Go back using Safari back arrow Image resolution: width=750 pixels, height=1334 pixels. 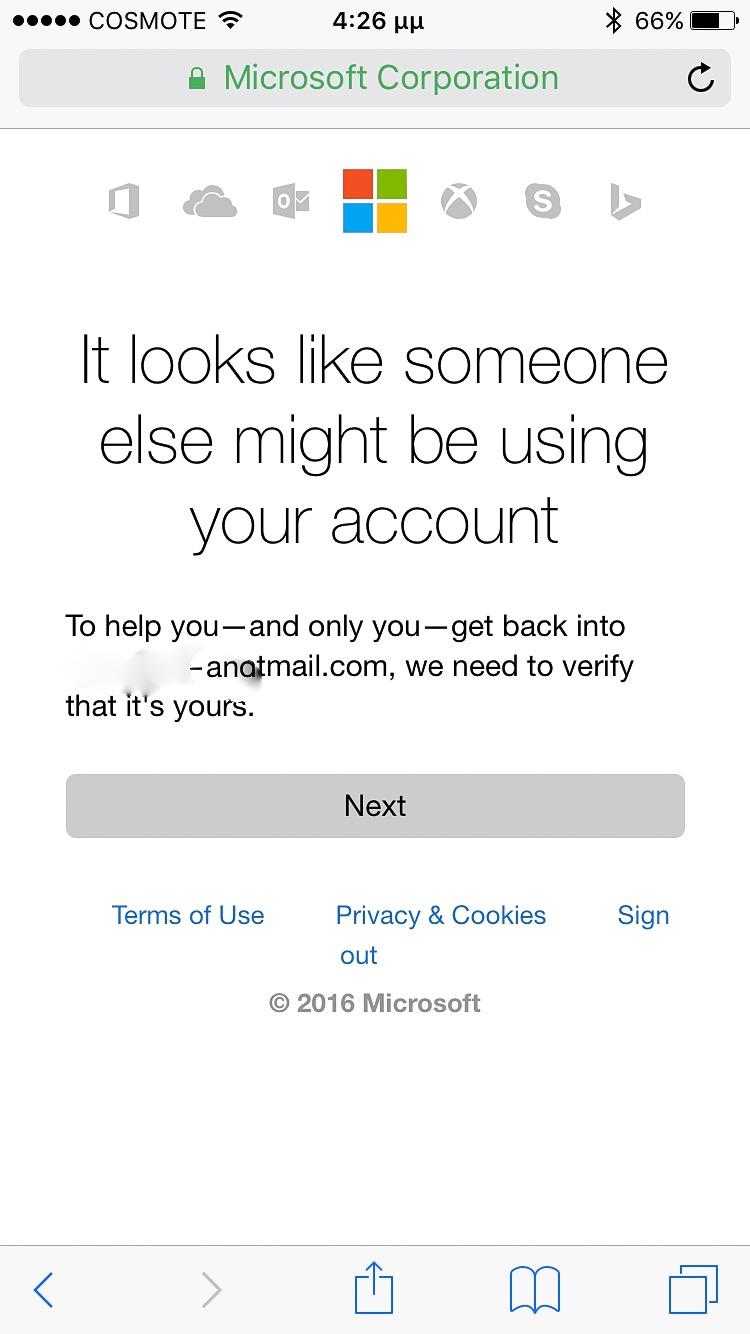point(43,1290)
